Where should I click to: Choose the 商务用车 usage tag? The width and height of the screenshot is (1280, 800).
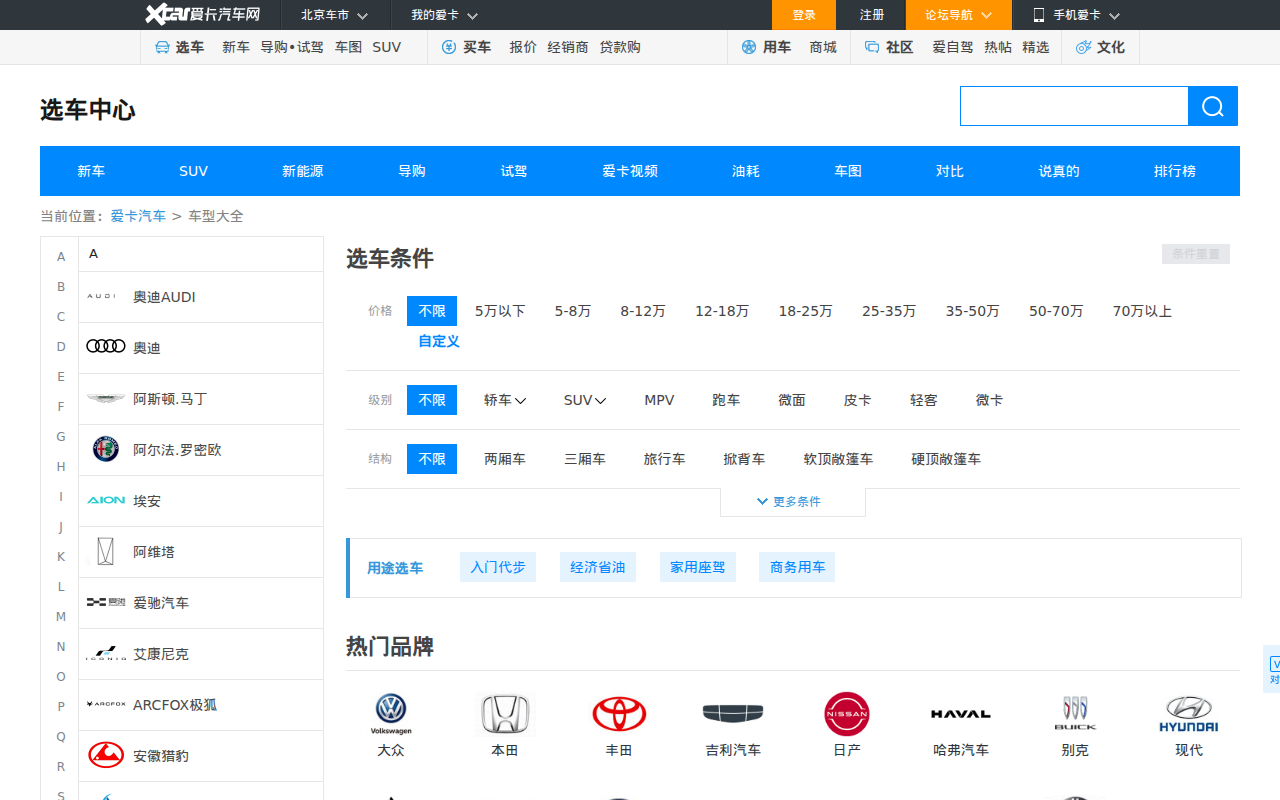(797, 567)
